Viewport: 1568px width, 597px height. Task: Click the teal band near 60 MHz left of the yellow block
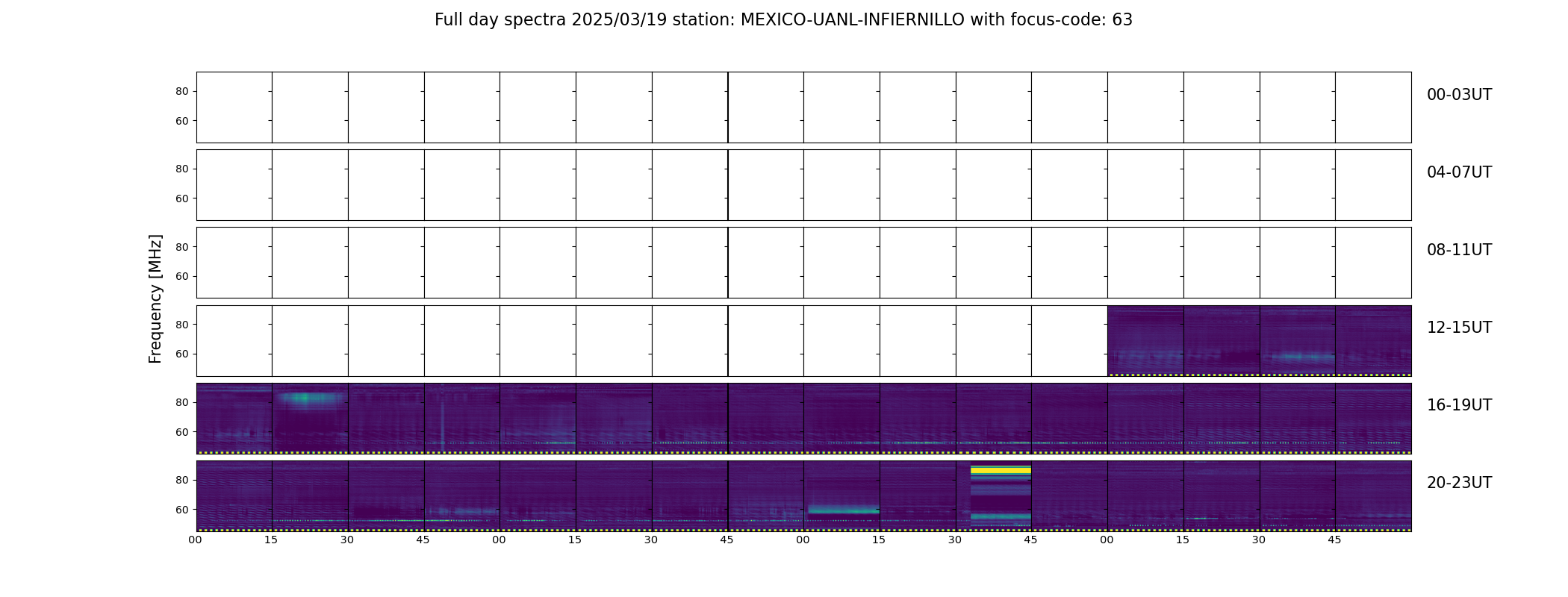(x=843, y=510)
